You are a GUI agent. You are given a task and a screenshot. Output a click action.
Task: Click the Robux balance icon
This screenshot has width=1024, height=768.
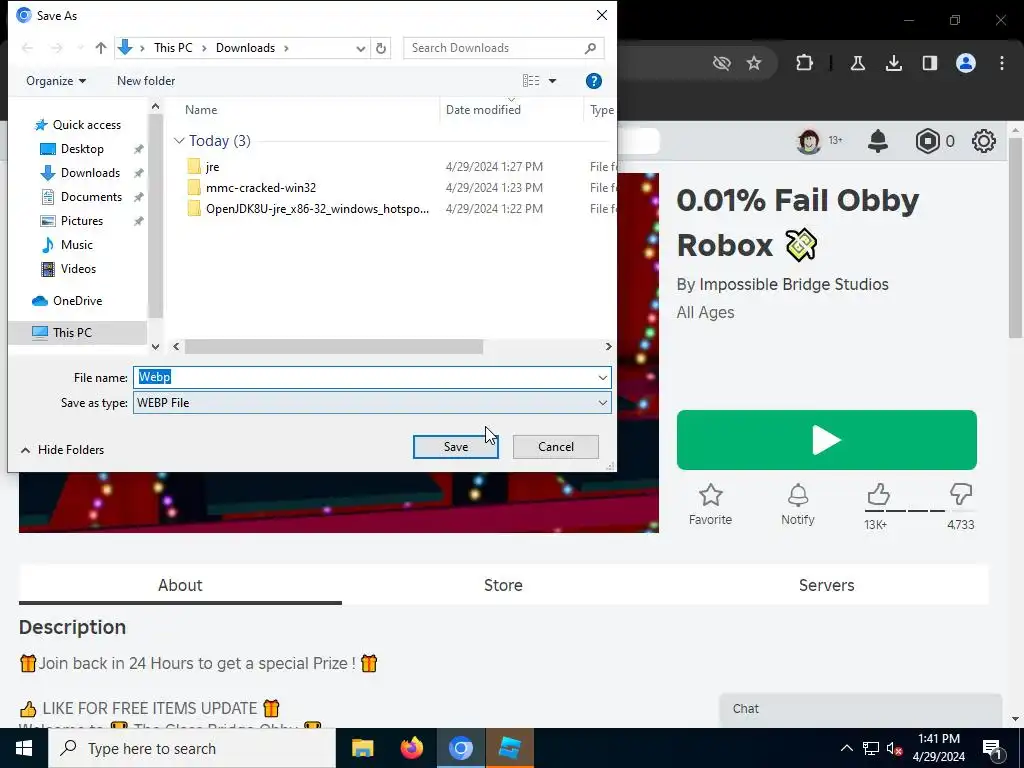[x=928, y=141]
